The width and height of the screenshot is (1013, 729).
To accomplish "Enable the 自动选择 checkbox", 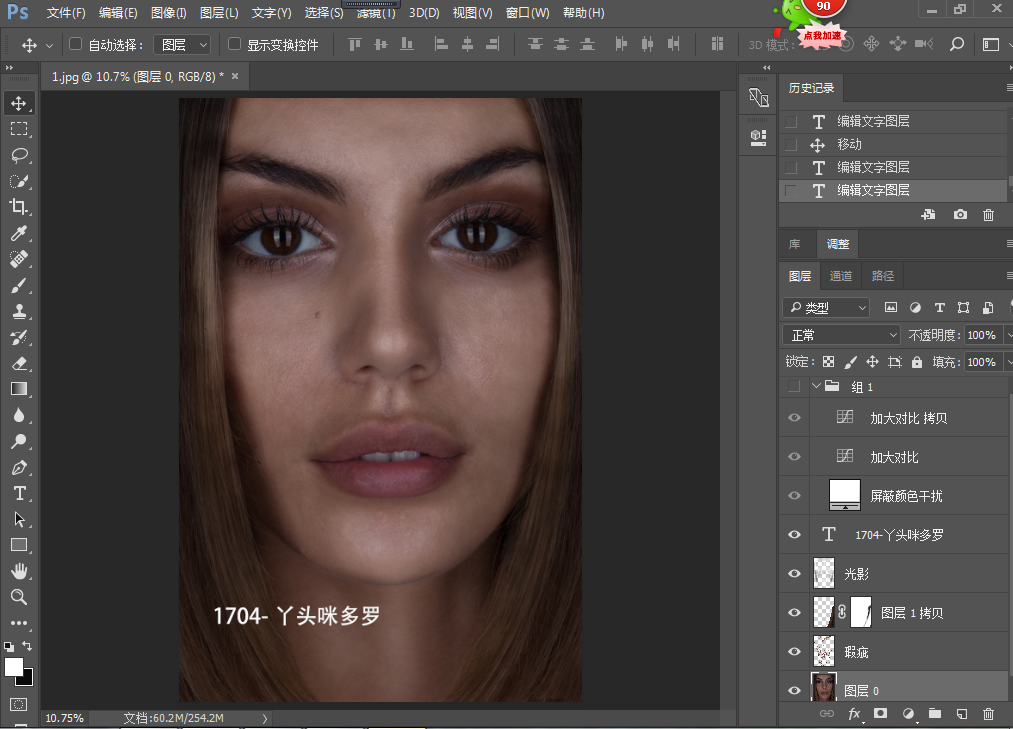I will tap(75, 45).
